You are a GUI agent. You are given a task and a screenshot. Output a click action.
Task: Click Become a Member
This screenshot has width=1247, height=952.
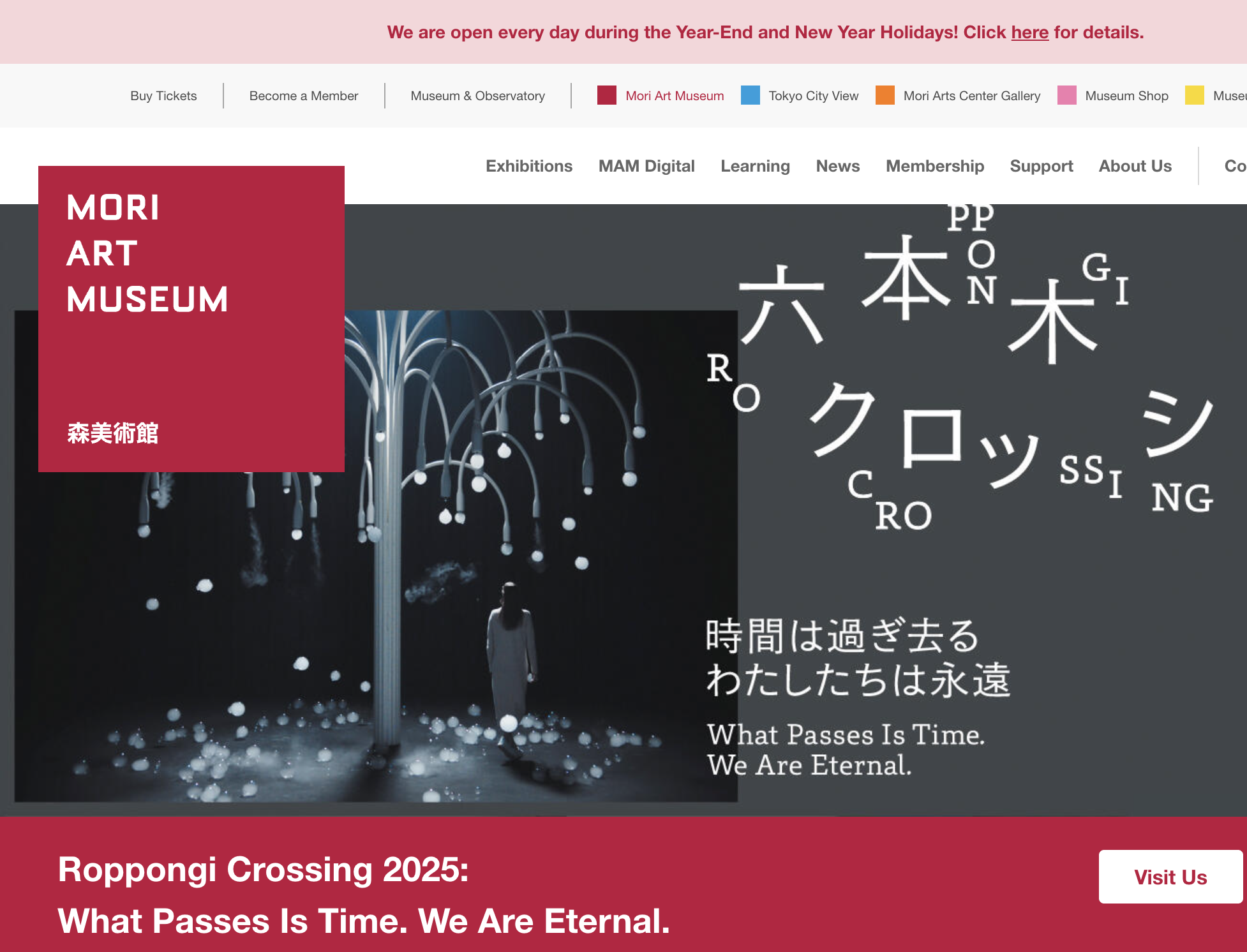point(302,95)
